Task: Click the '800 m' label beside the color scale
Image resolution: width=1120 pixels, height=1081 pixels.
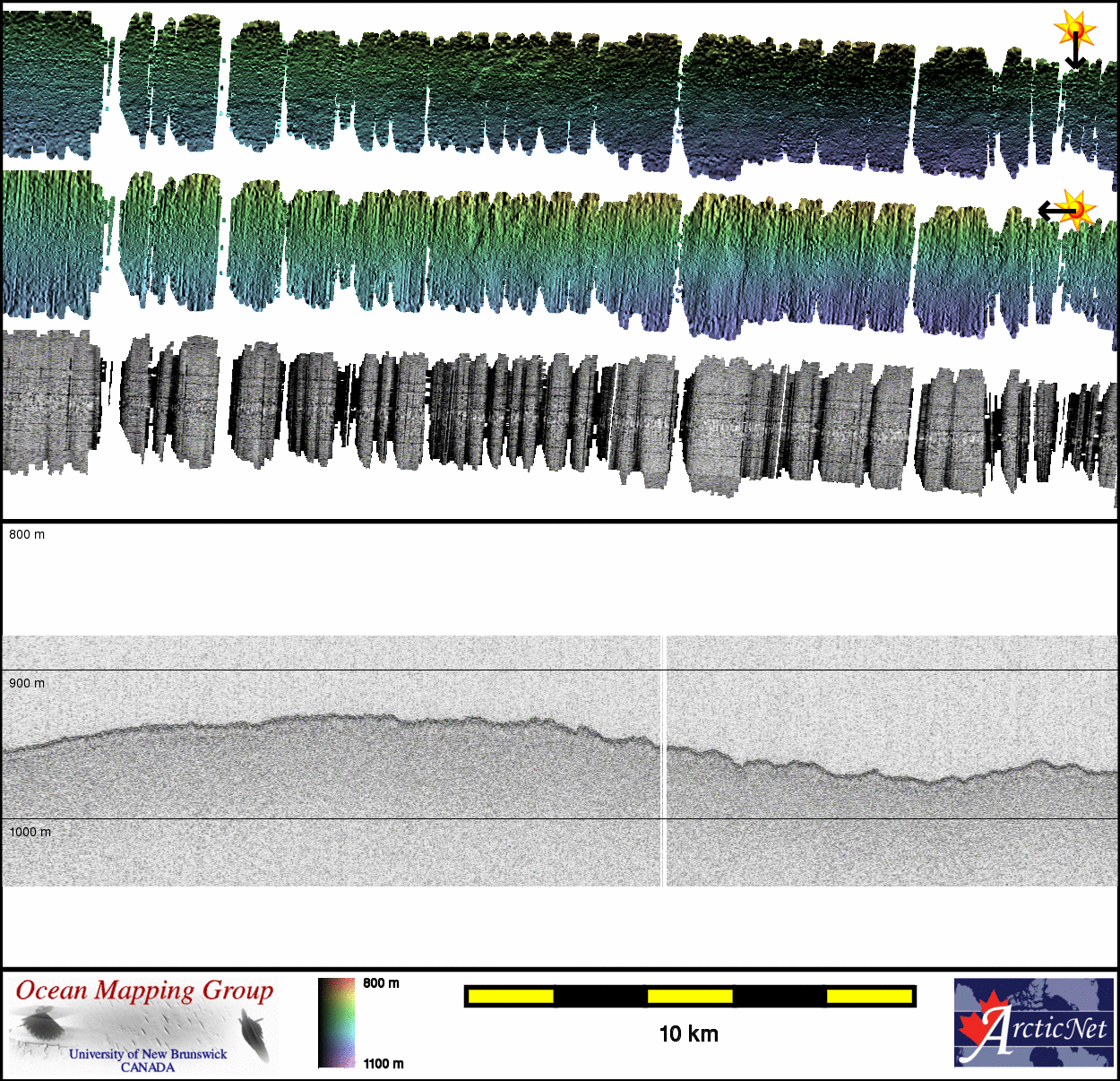Action: tap(381, 983)
